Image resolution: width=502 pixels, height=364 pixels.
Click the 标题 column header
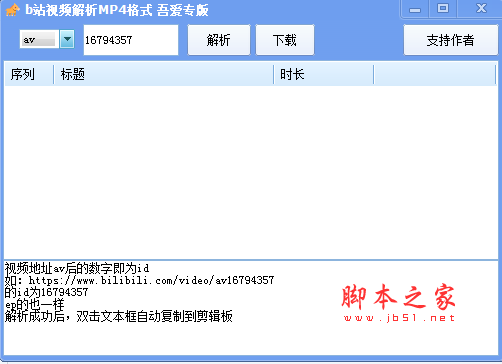pyautogui.click(x=163, y=74)
